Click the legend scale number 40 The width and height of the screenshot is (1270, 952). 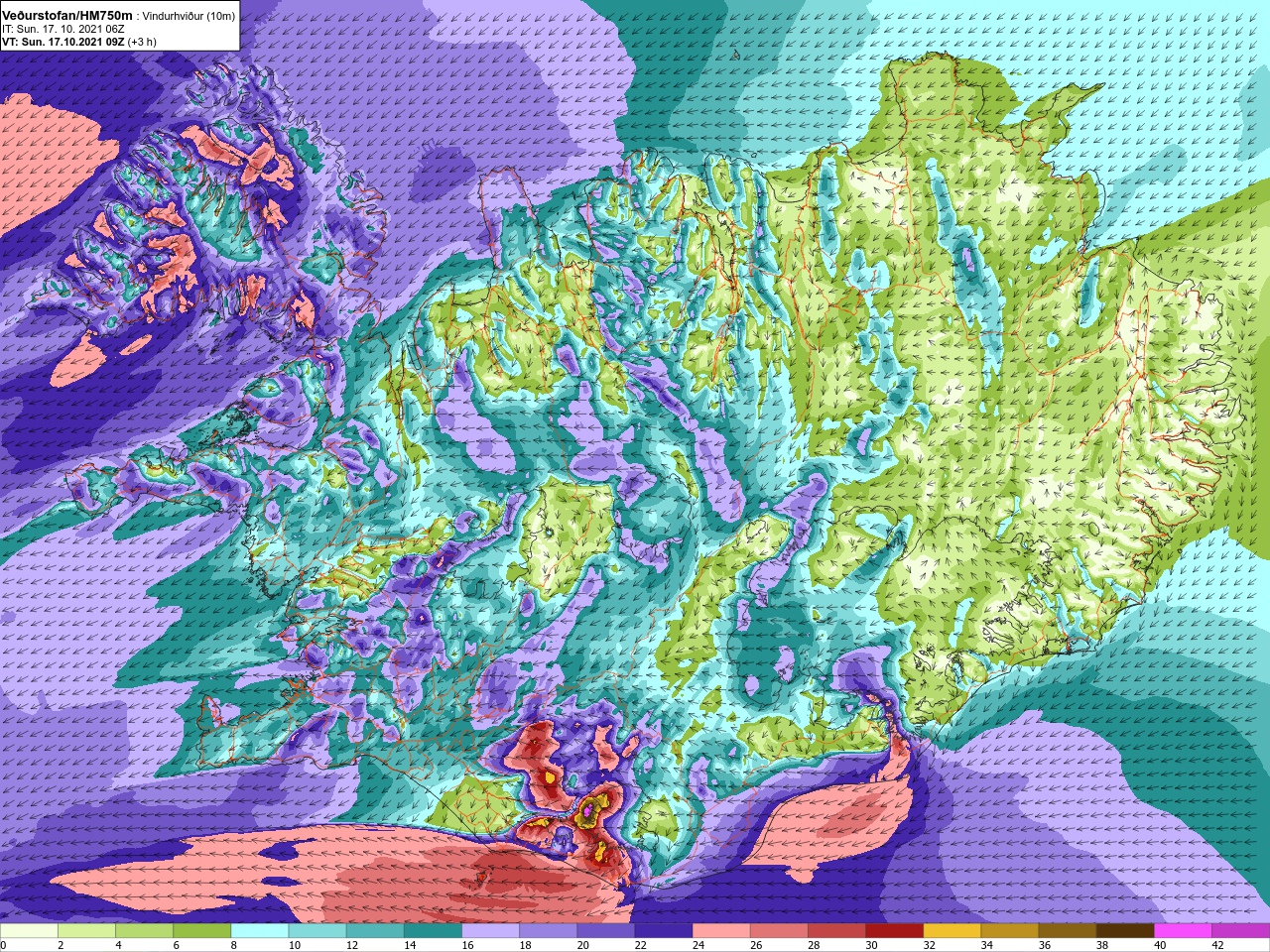click(x=1160, y=945)
